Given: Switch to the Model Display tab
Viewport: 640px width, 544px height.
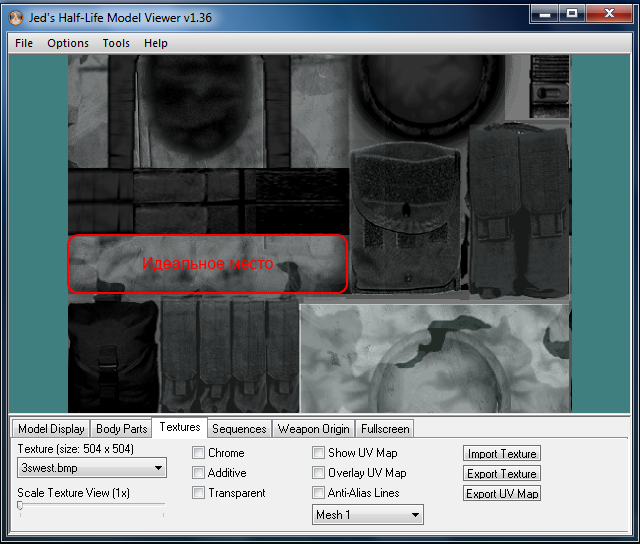Looking at the screenshot, I should coord(51,429).
